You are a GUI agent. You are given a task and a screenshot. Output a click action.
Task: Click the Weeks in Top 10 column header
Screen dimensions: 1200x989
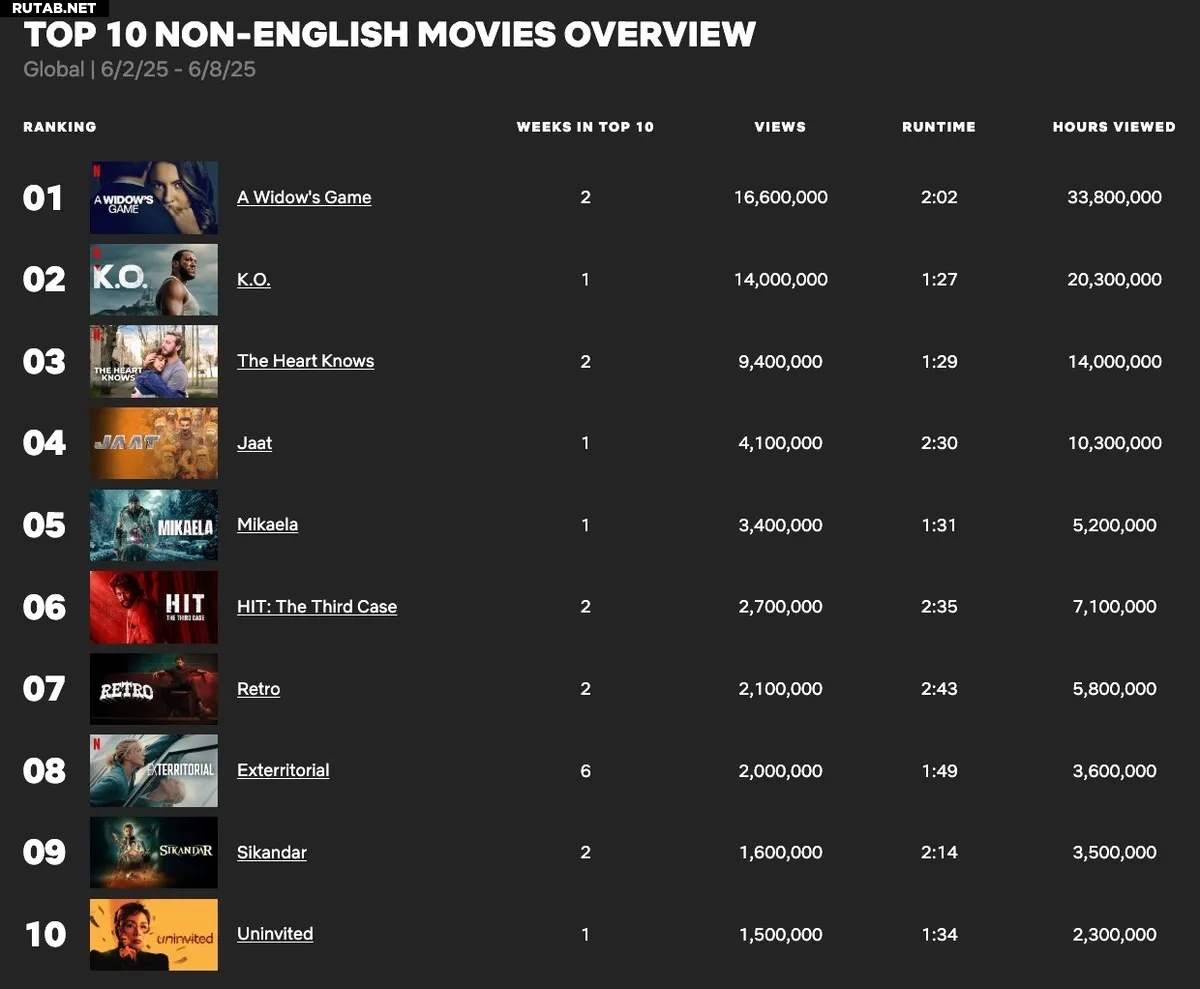pos(585,127)
